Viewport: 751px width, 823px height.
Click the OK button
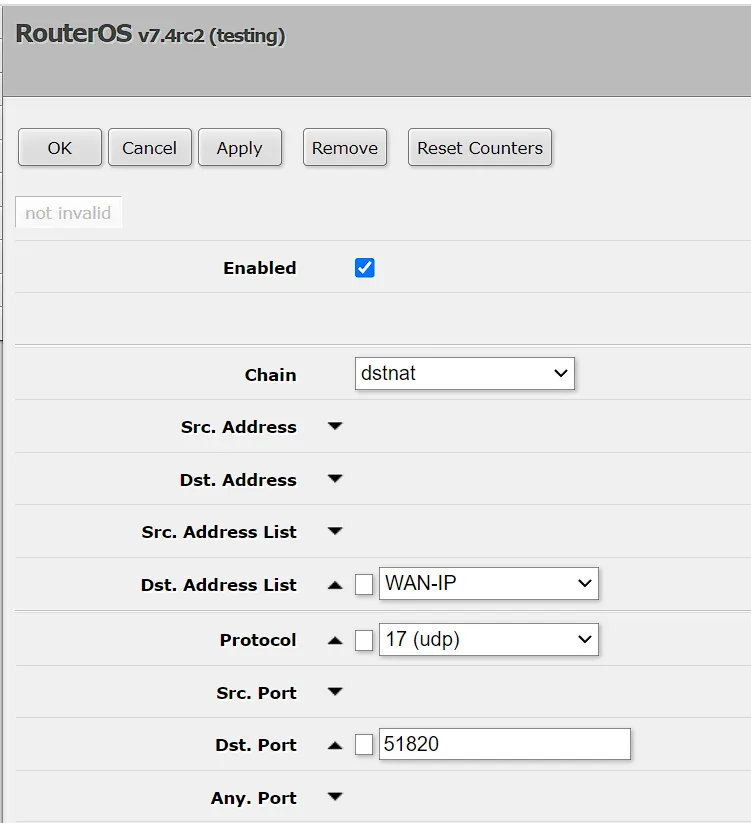[x=60, y=148]
